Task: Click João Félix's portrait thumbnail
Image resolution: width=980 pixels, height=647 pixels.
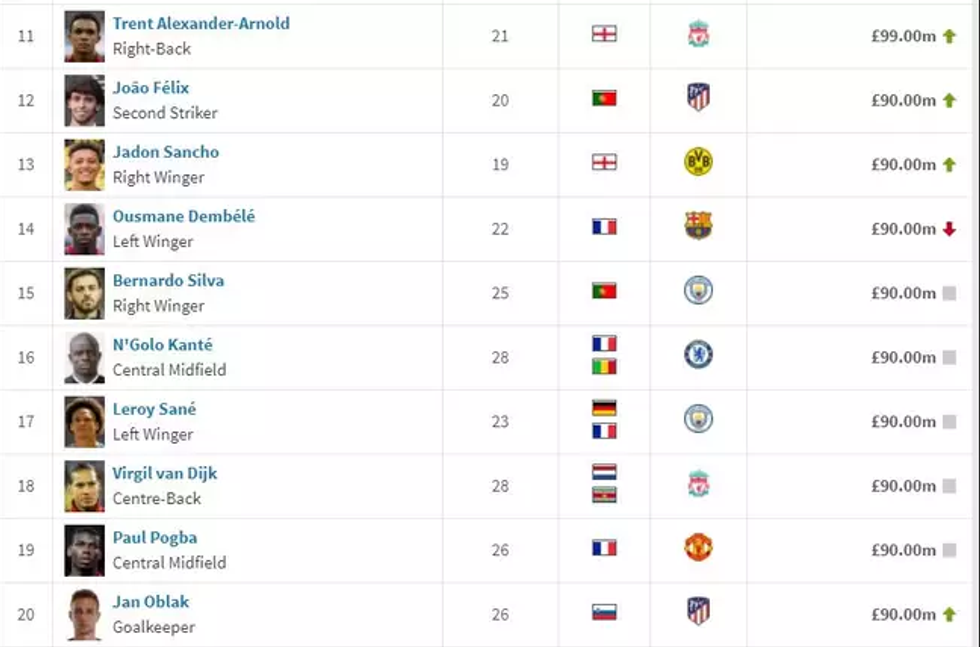Action: [x=84, y=100]
